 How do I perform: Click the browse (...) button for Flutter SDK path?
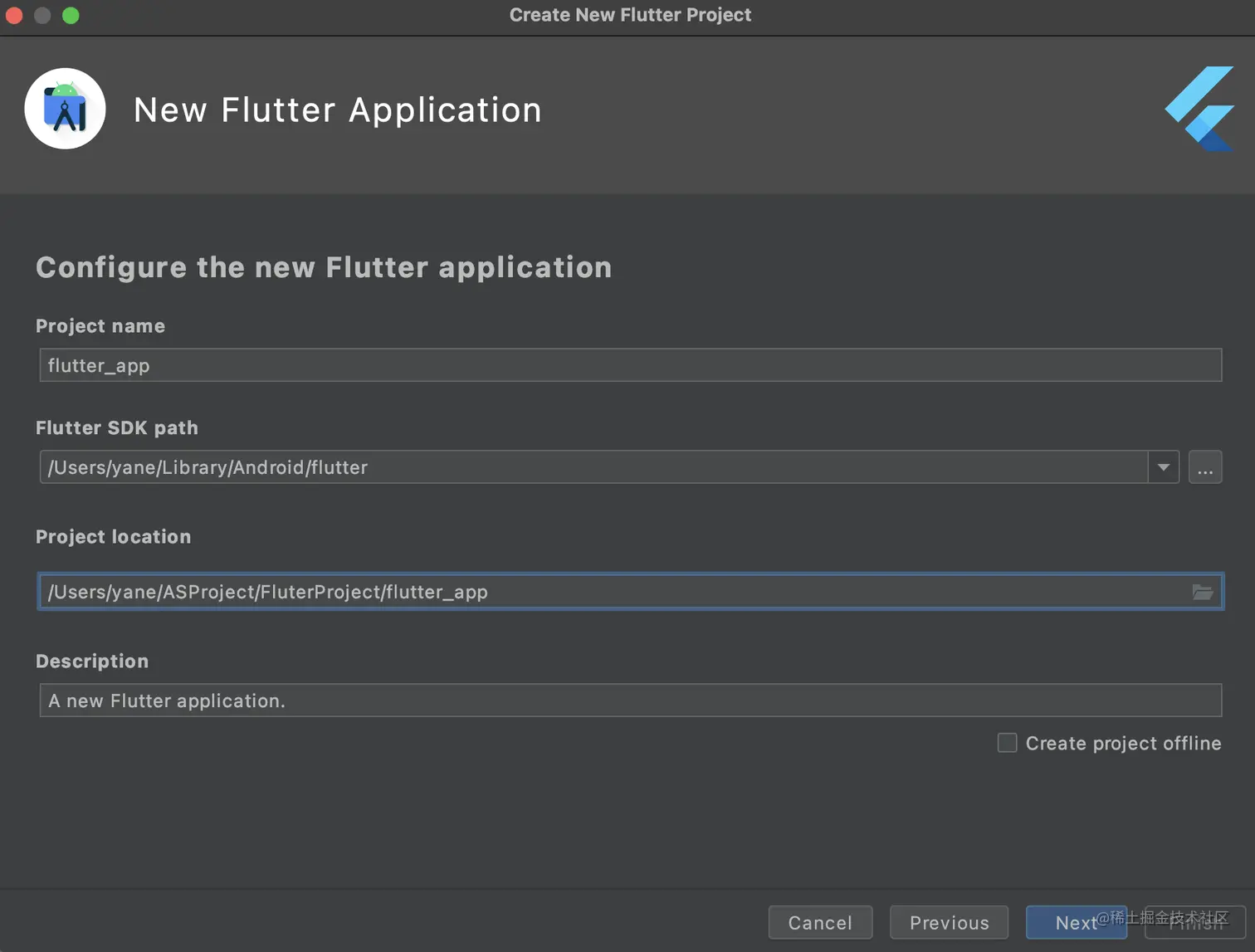click(x=1205, y=466)
